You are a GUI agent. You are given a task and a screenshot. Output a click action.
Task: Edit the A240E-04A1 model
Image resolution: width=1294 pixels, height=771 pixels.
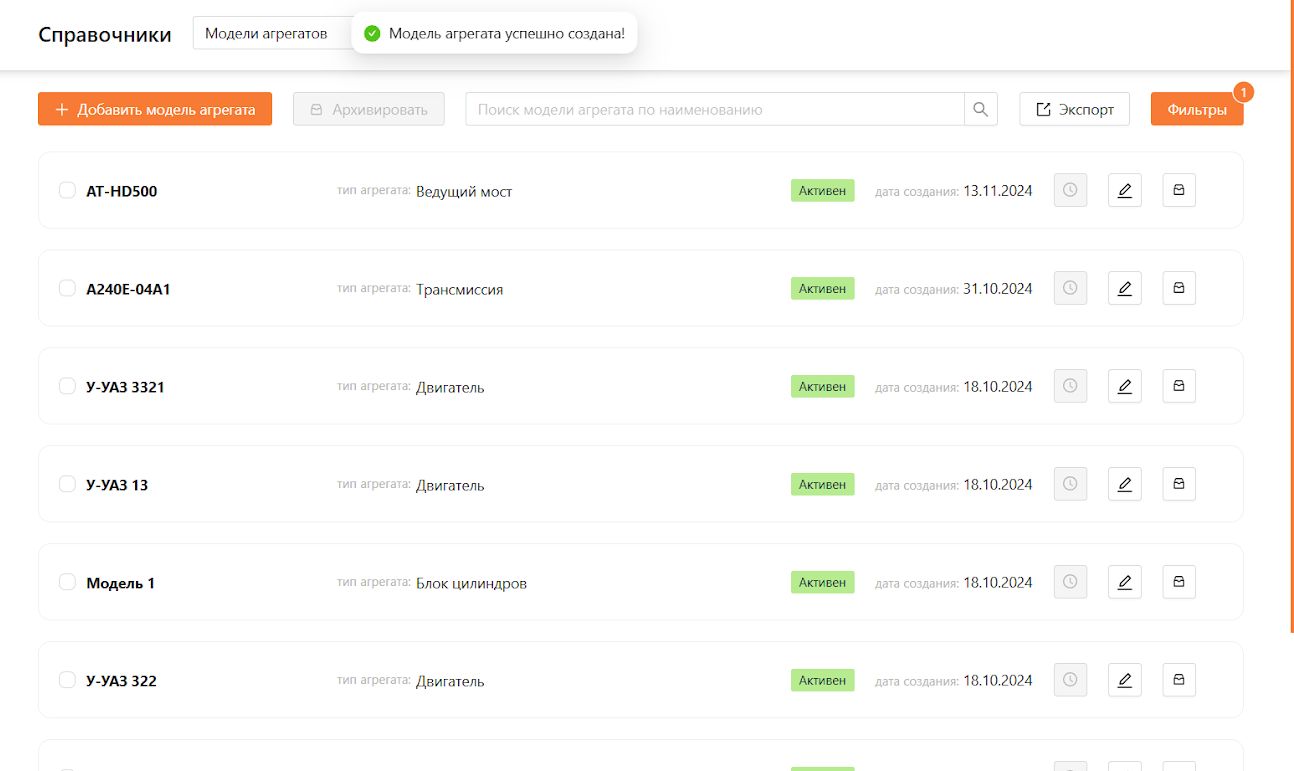[x=1125, y=288]
